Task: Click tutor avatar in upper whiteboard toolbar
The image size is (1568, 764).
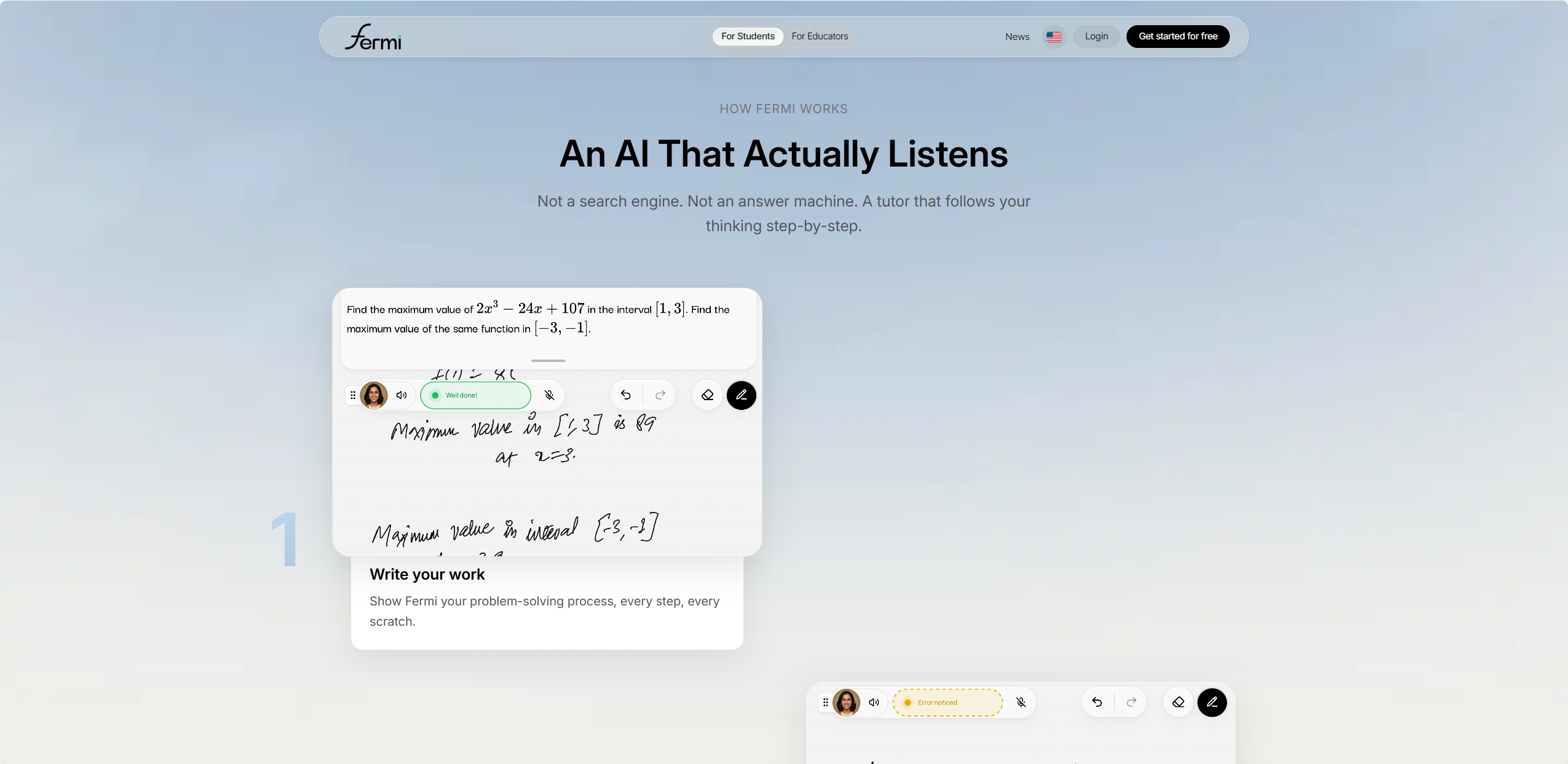Action: point(374,395)
